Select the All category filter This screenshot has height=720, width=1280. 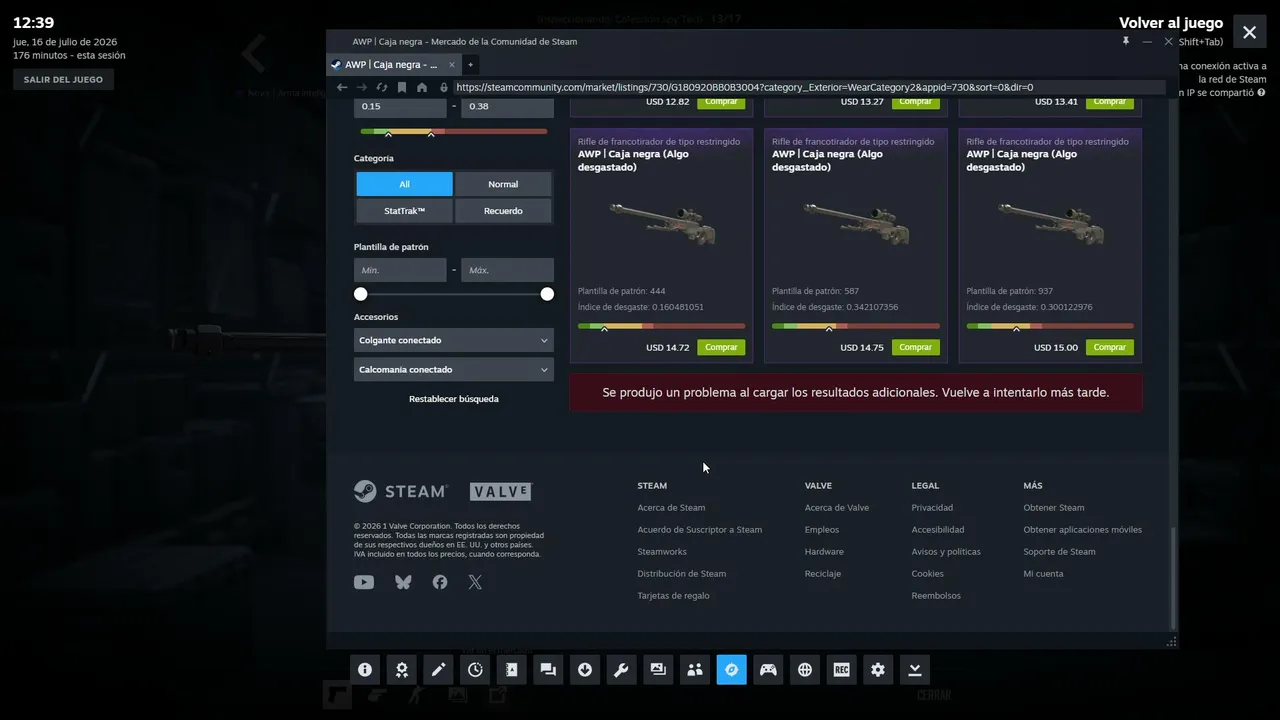point(404,184)
